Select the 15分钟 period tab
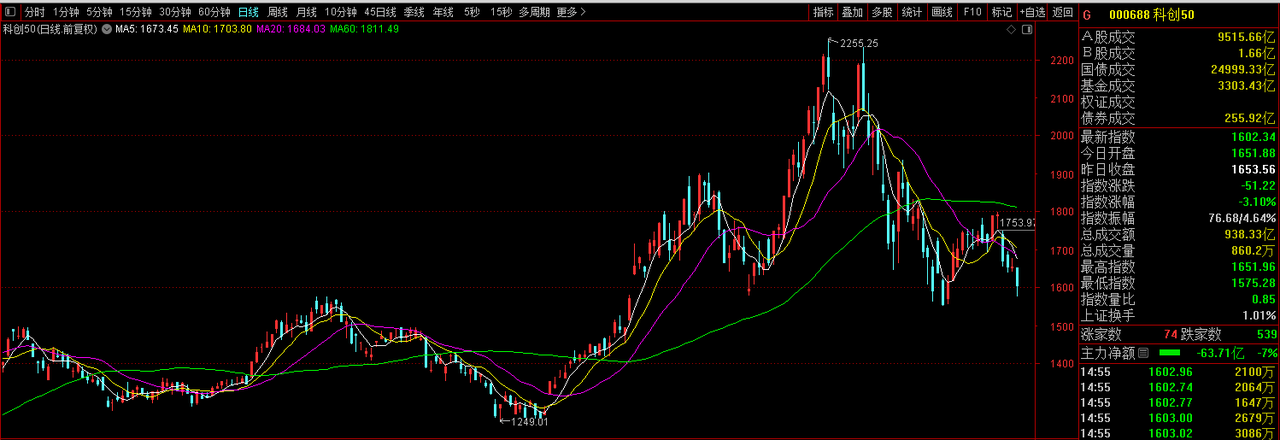Image resolution: width=1280 pixels, height=440 pixels. (x=135, y=12)
